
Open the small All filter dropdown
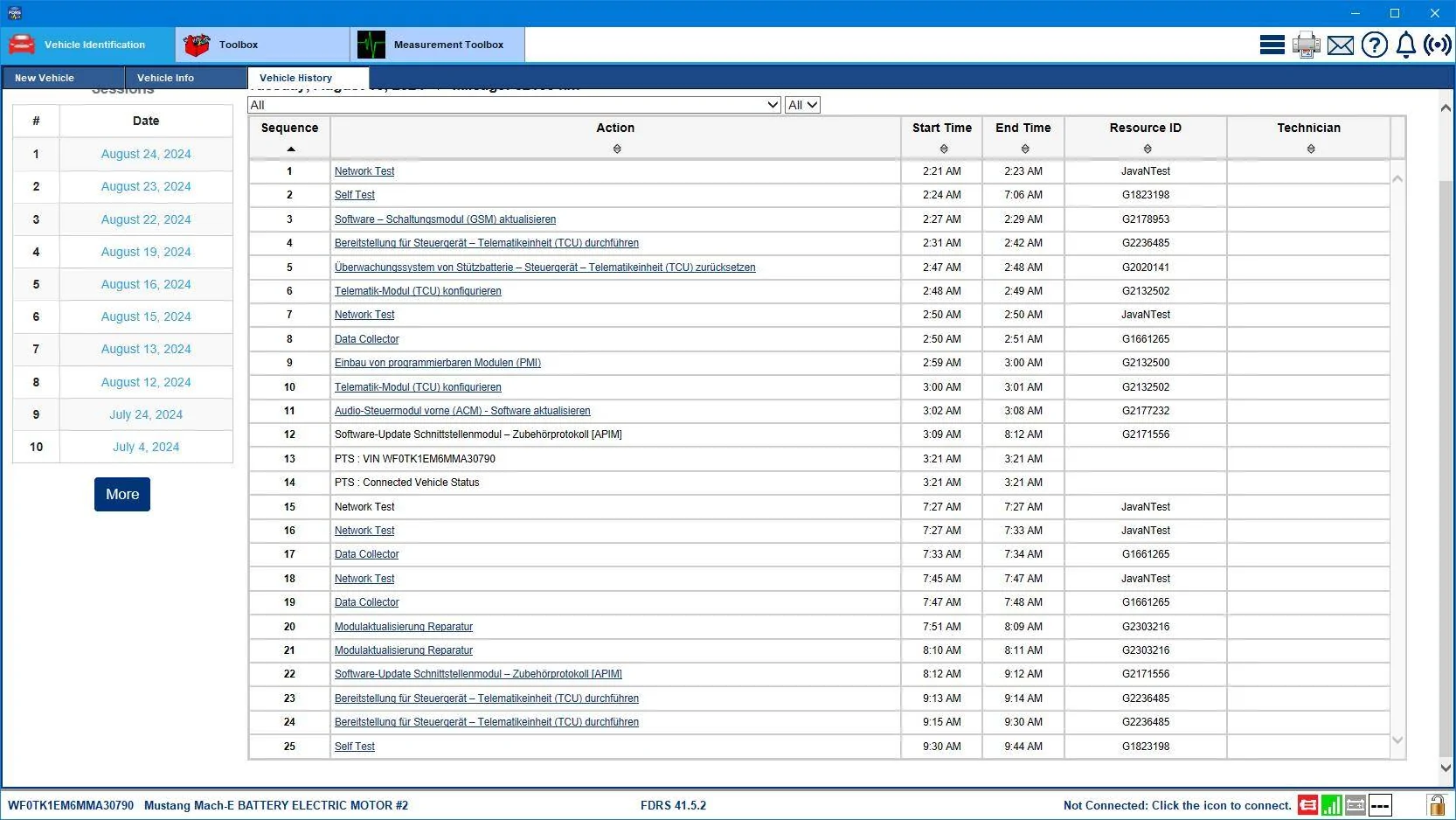[802, 105]
